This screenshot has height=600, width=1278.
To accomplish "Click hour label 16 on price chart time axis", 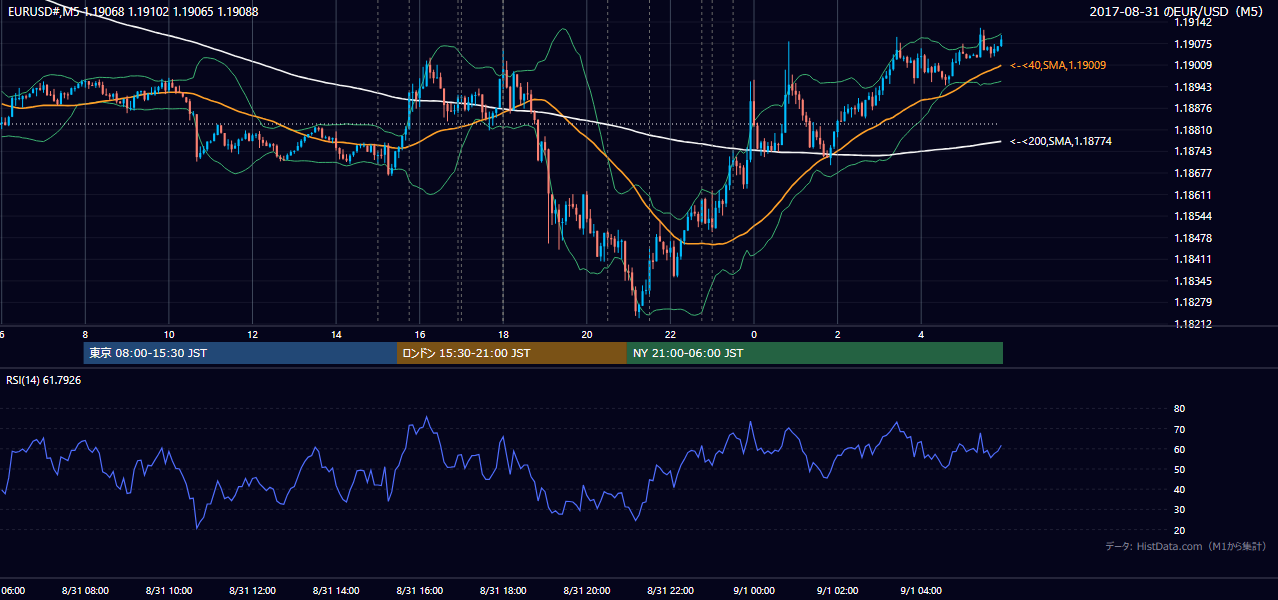I will (420, 335).
